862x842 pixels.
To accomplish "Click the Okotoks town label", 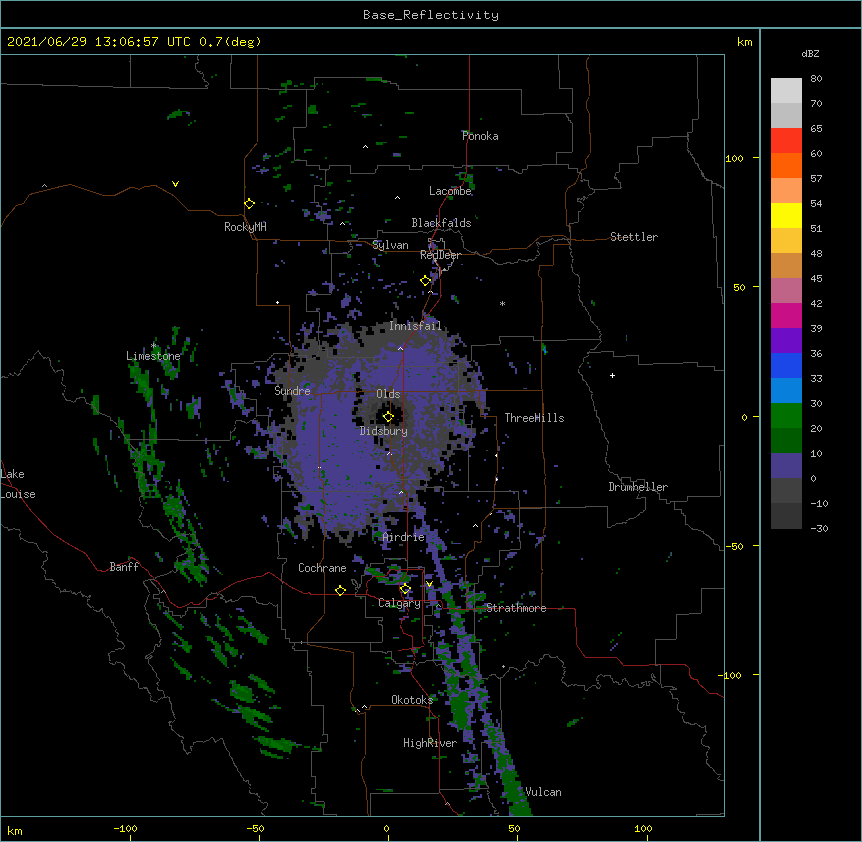I will (x=412, y=700).
